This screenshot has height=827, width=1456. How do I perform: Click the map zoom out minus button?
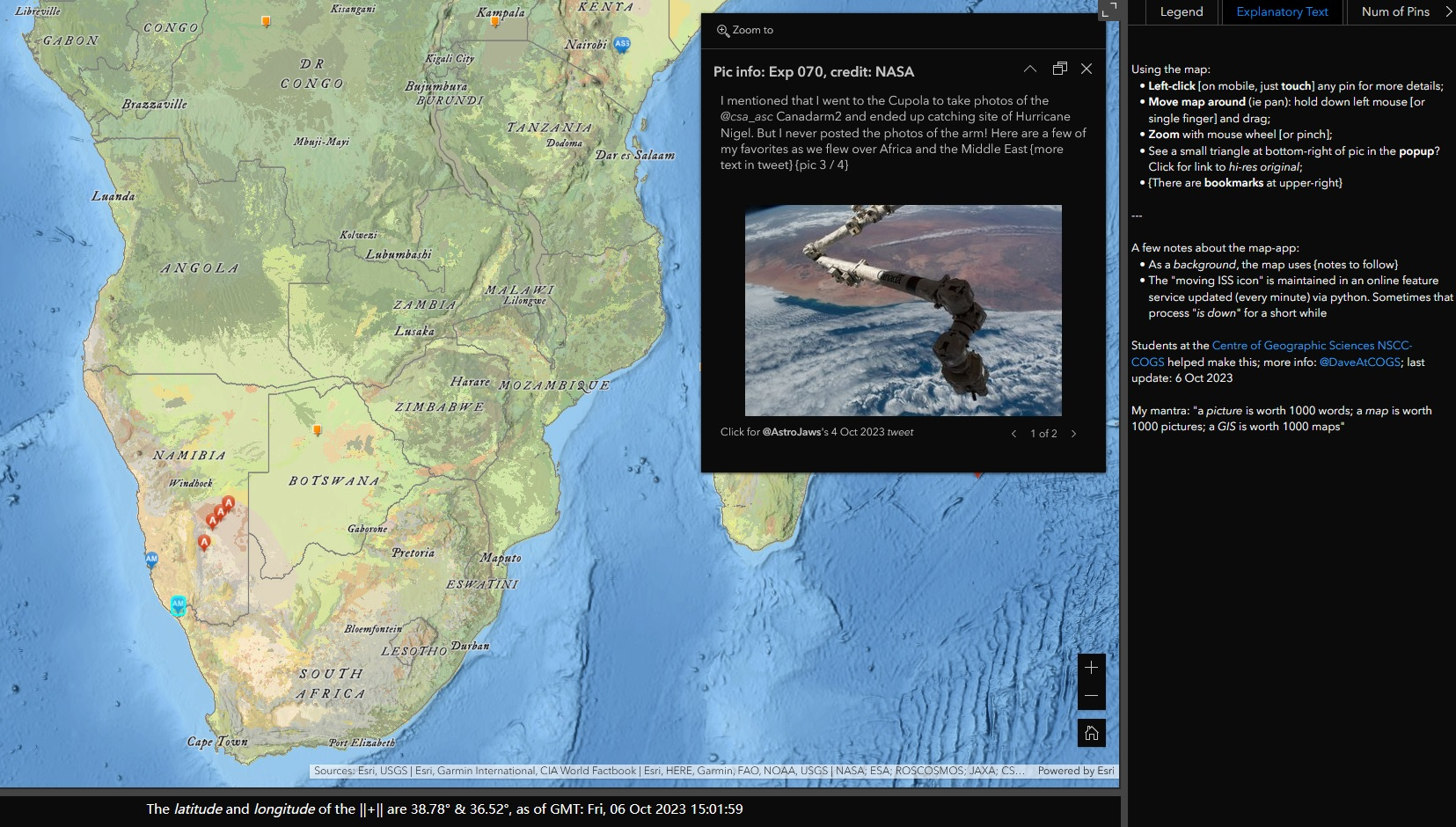coord(1091,696)
